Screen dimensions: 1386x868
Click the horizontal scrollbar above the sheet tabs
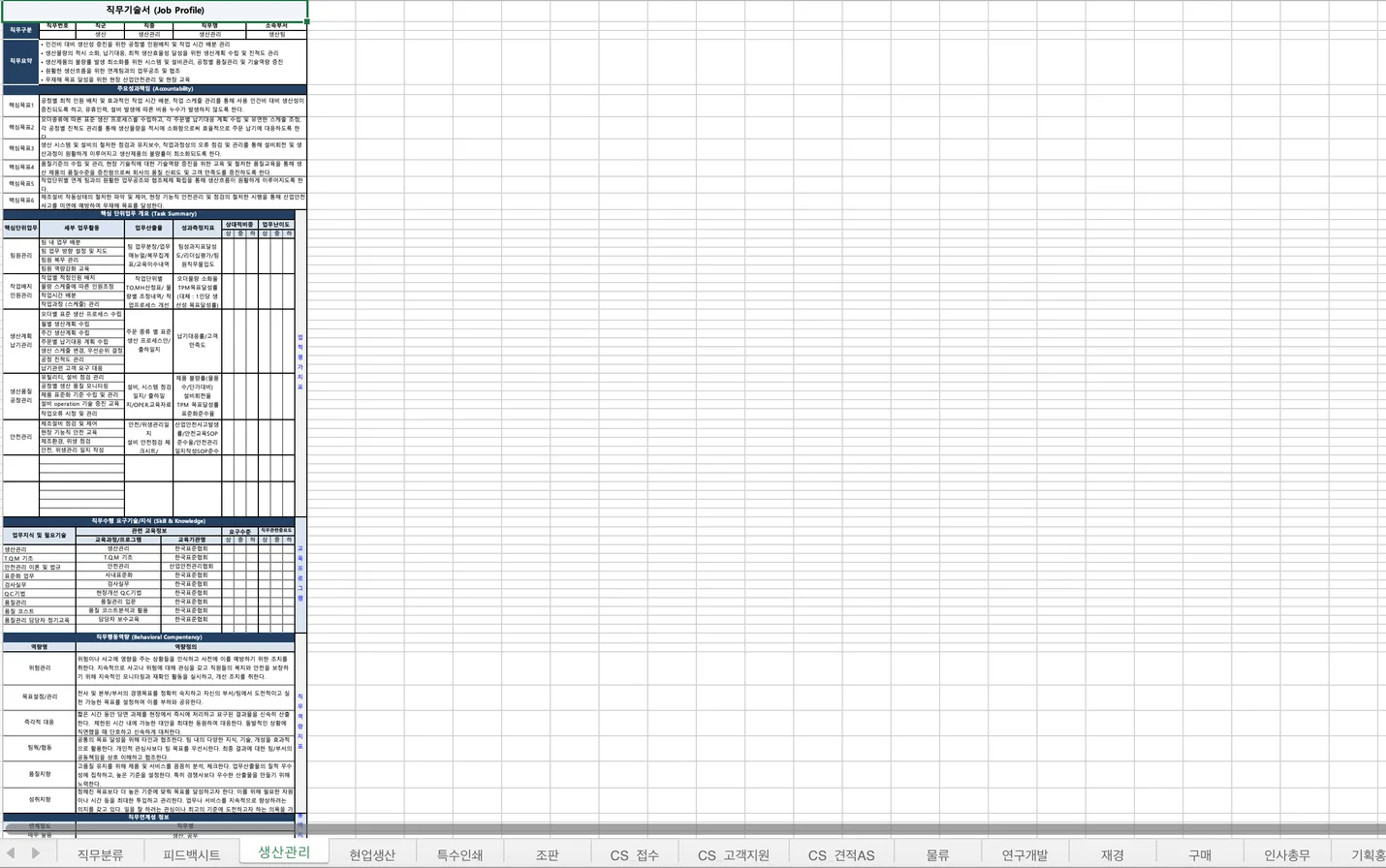[693, 830]
